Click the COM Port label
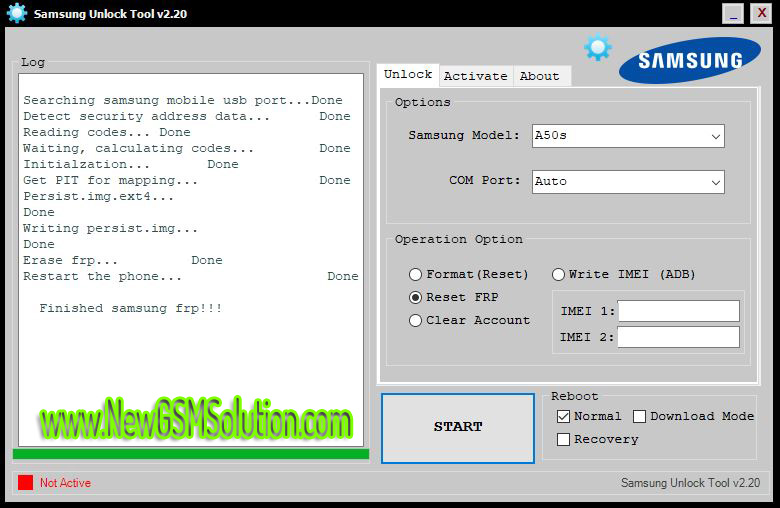The image size is (780, 508). [x=485, y=181]
